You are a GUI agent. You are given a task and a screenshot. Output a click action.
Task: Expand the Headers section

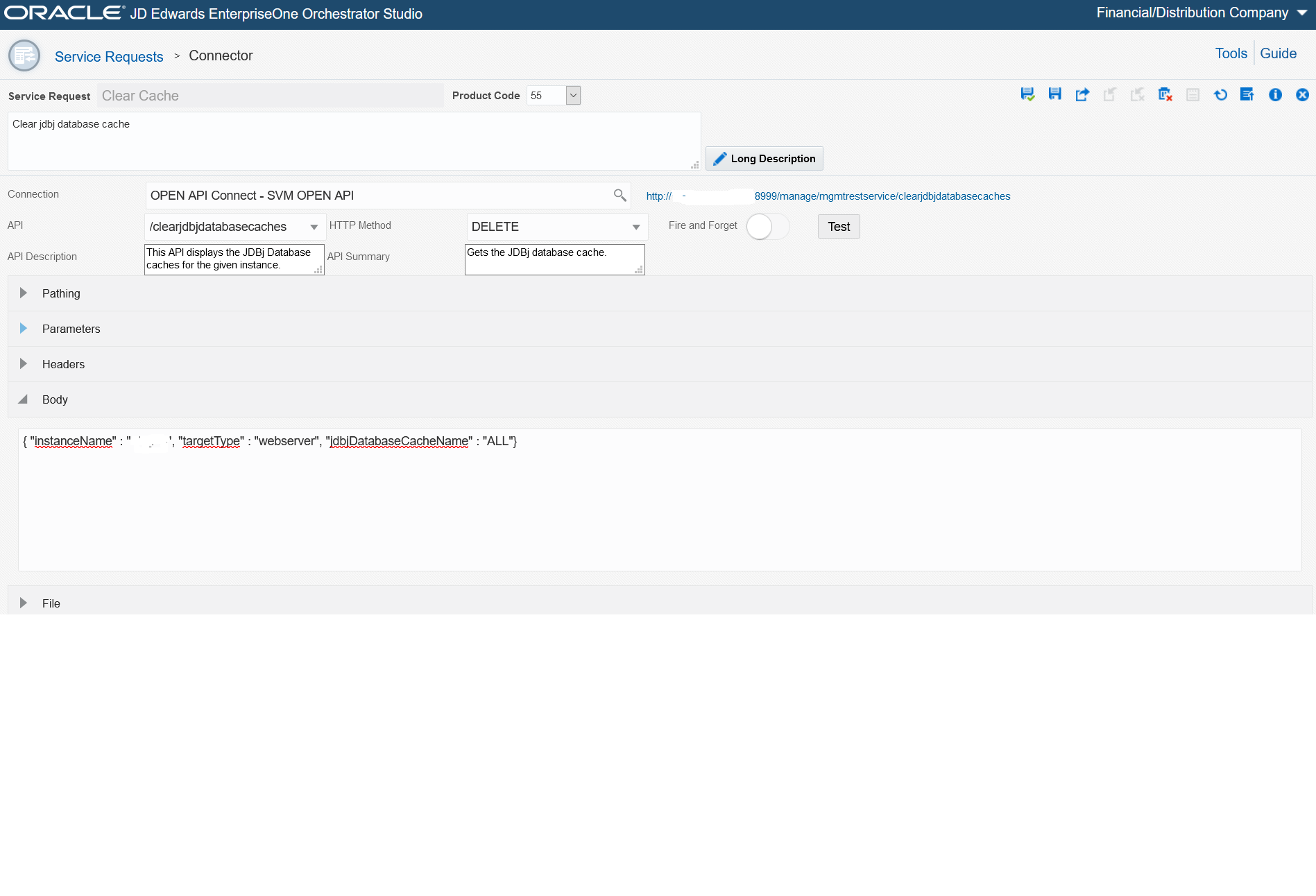coord(24,364)
